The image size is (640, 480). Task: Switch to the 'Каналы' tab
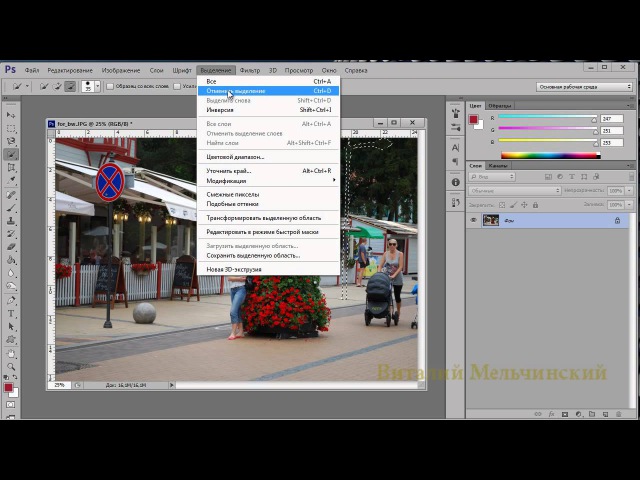pos(497,165)
